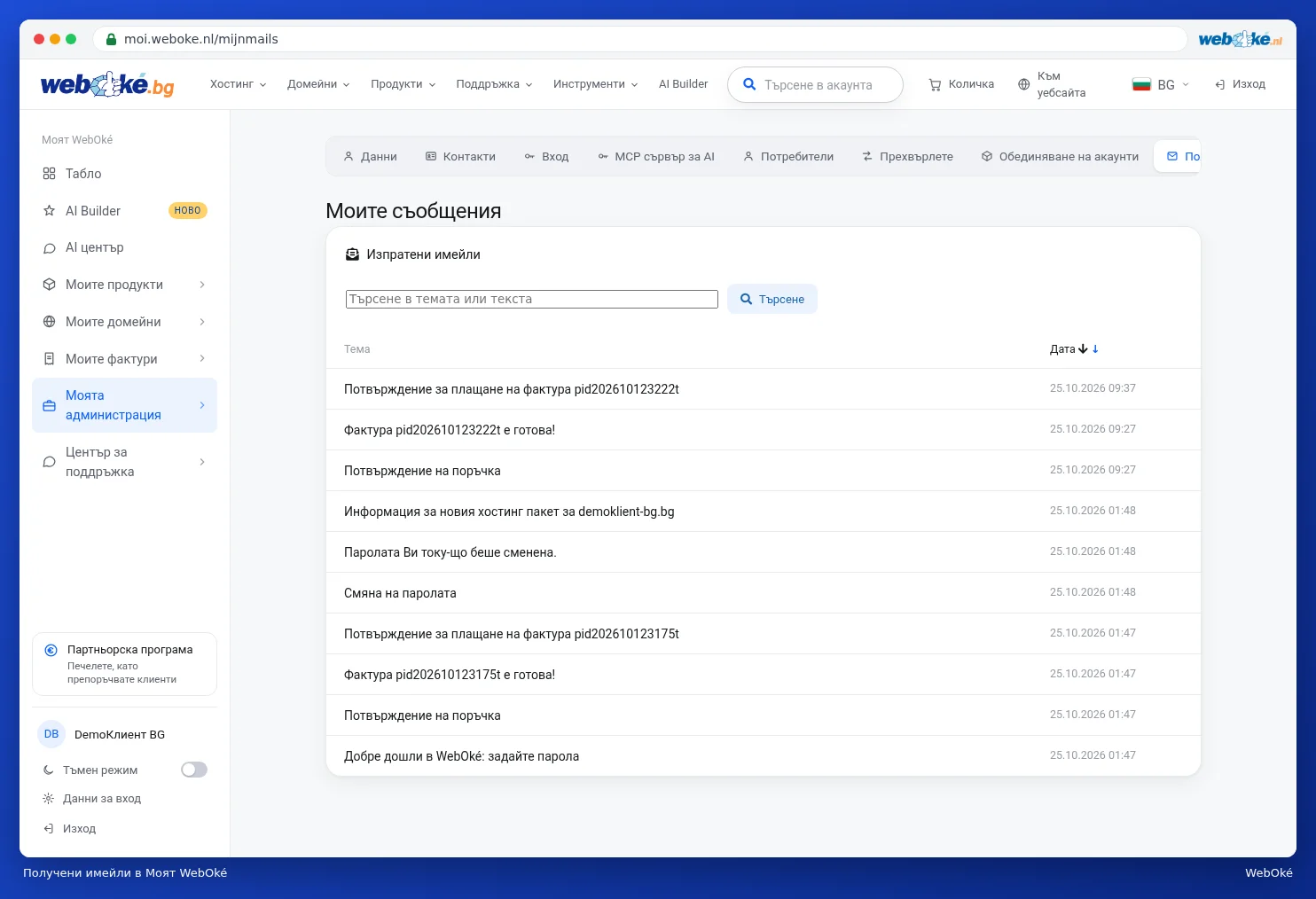Click the Табло dashboard icon in sidebar
The height and width of the screenshot is (899, 1316).
50,174
